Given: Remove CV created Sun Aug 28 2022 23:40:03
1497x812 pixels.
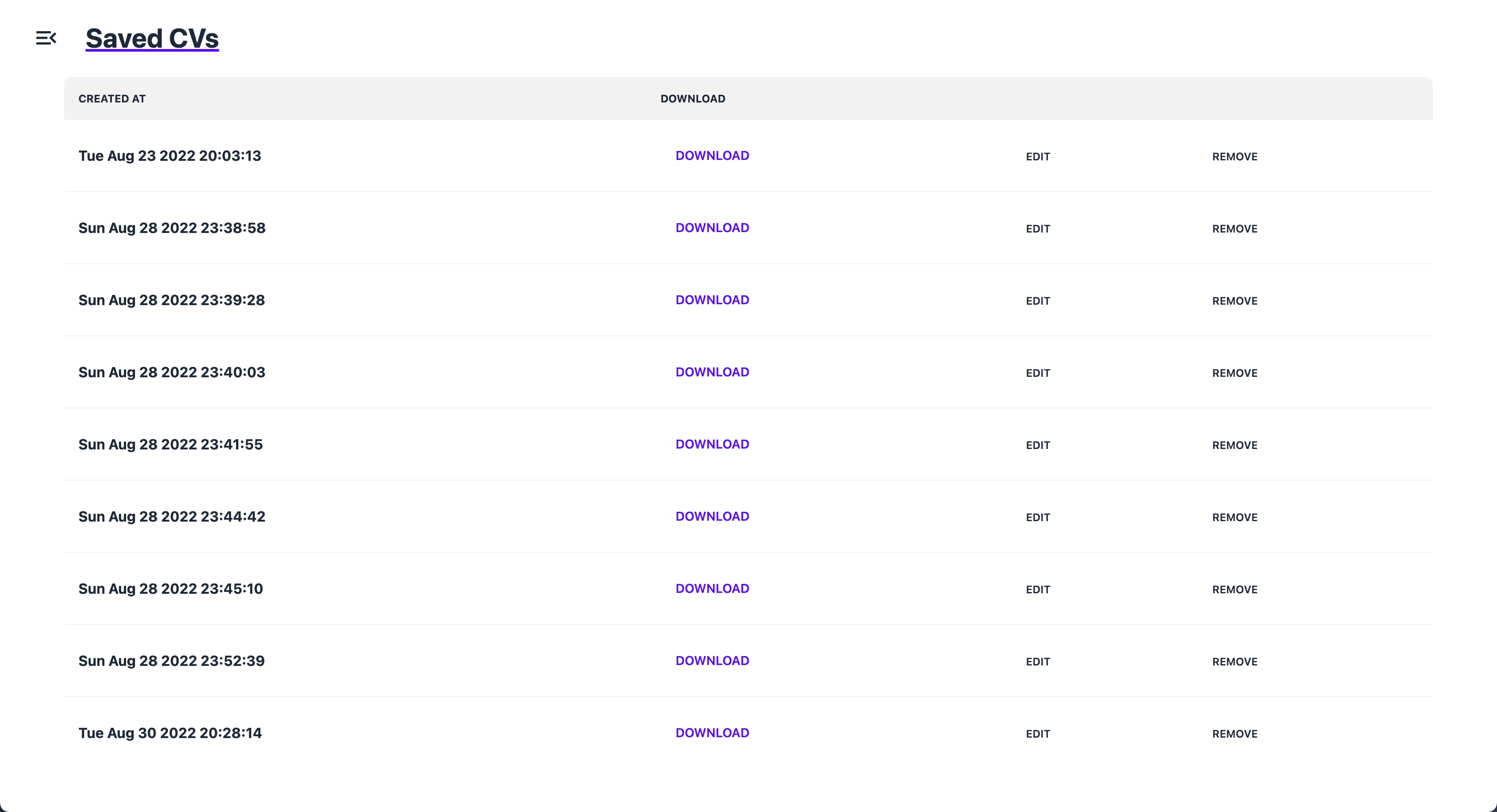Looking at the screenshot, I should click(1234, 373).
